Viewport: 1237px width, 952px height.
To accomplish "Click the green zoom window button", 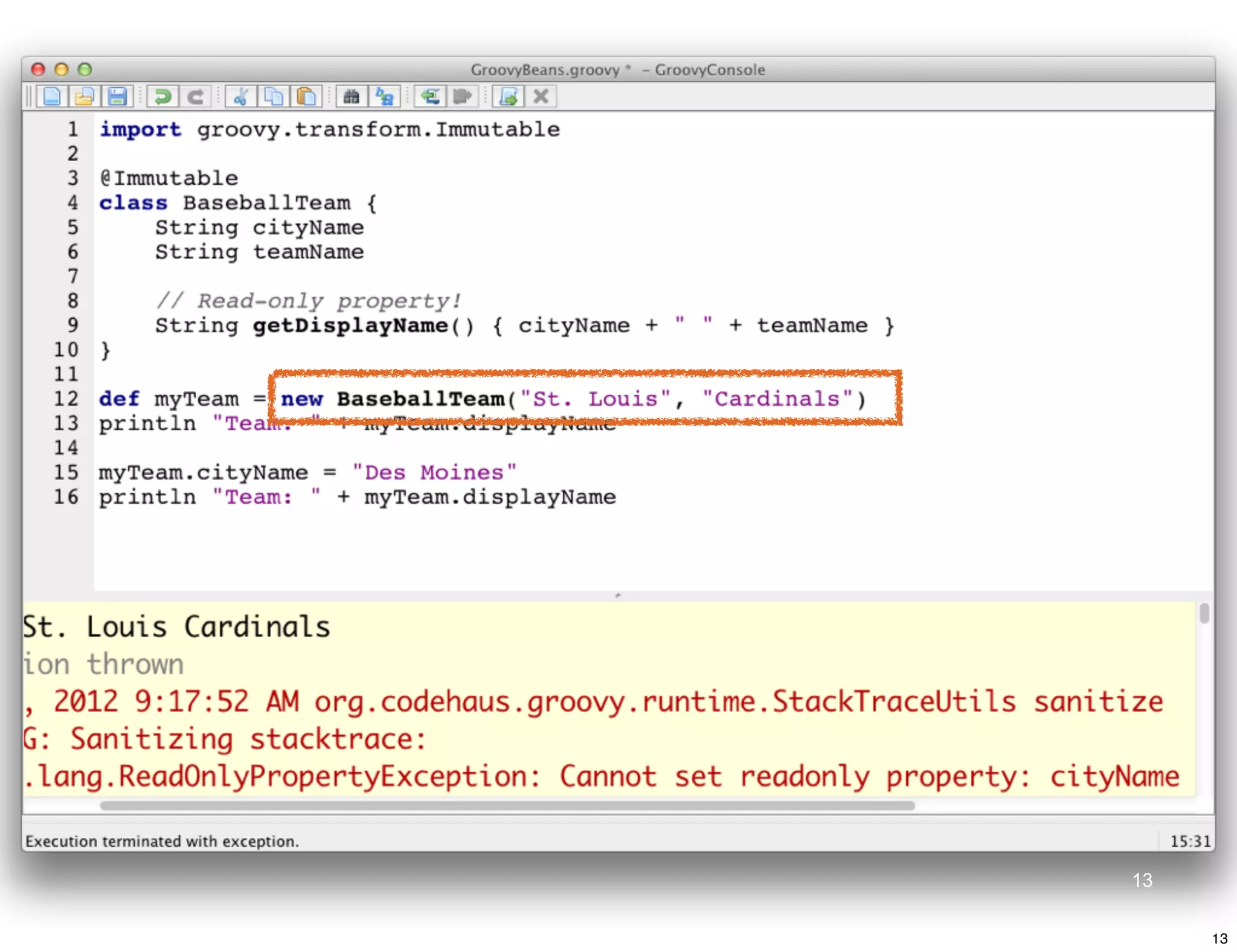I will pyautogui.click(x=85, y=69).
